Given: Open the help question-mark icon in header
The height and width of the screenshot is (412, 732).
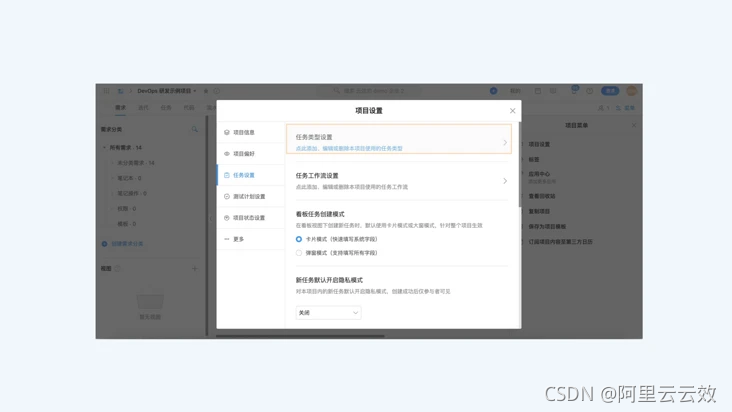Looking at the screenshot, I should (x=590, y=91).
